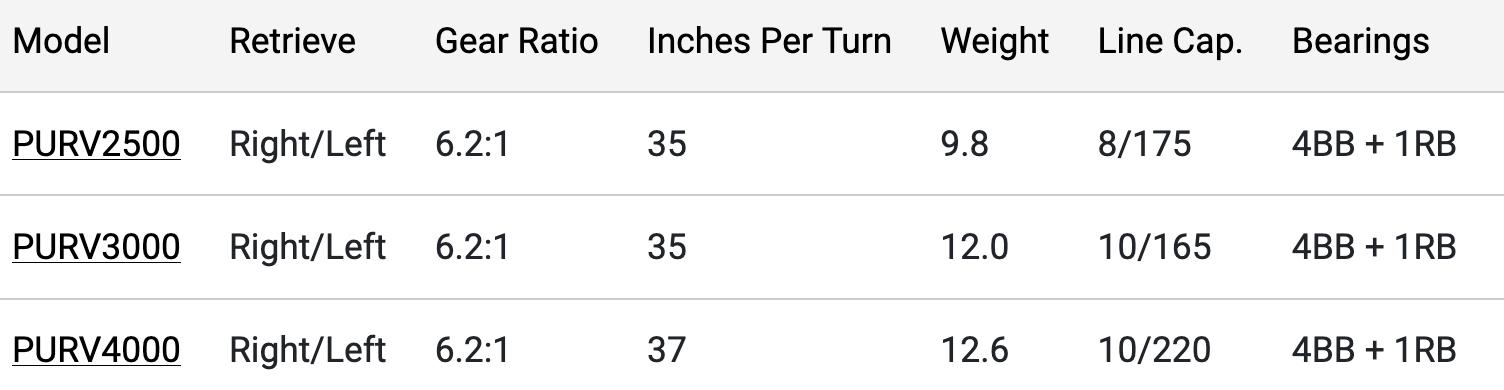Image resolution: width=1504 pixels, height=390 pixels.
Task: Click the 37 inches per turn value
Action: click(667, 350)
